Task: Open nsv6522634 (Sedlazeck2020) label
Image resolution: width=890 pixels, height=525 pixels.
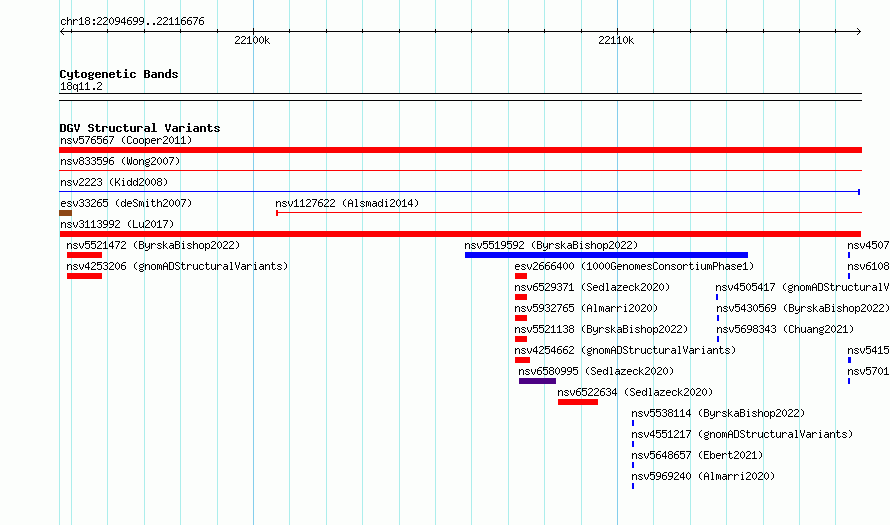Action: pyautogui.click(x=635, y=392)
